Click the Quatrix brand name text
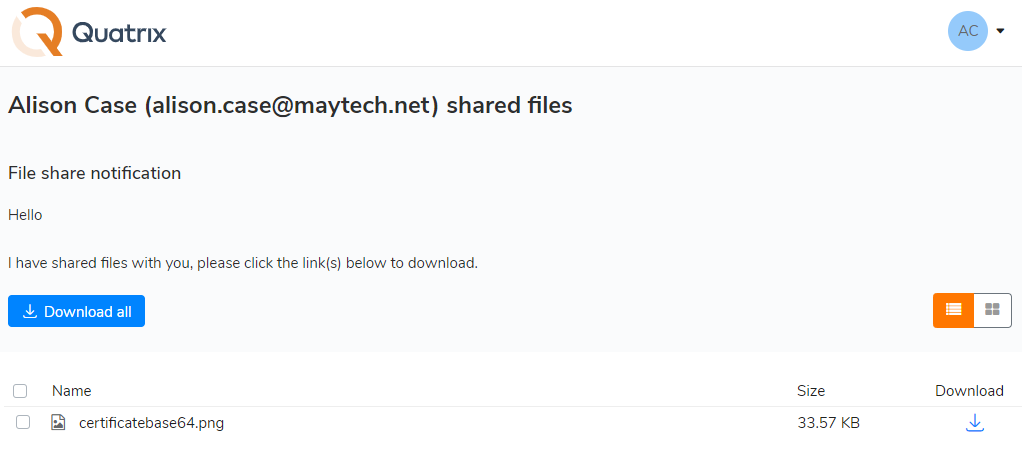Screen dimensions: 1022x456 pyautogui.click(x=119, y=33)
